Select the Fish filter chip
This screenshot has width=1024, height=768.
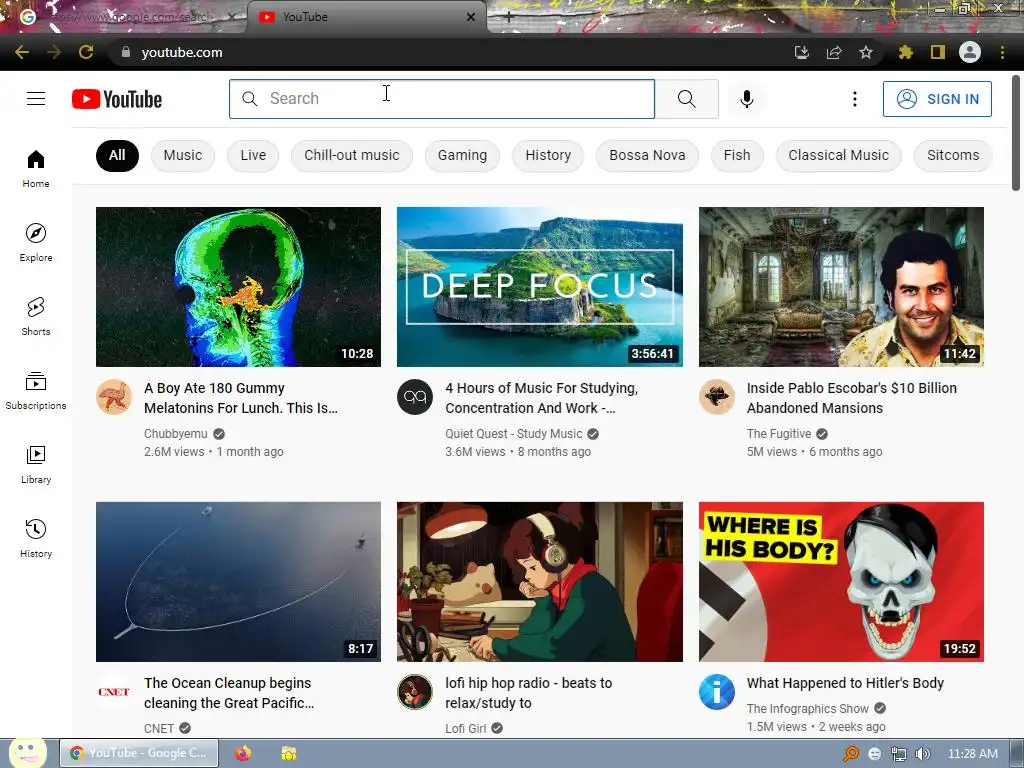coord(737,155)
